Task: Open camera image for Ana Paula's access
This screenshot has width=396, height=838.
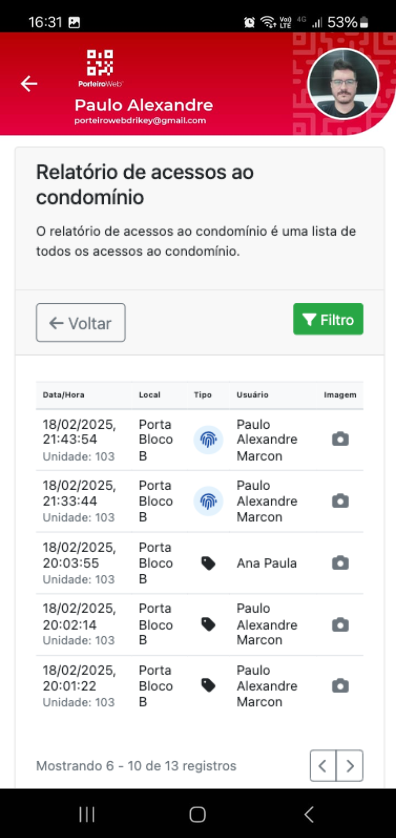Action: point(340,563)
